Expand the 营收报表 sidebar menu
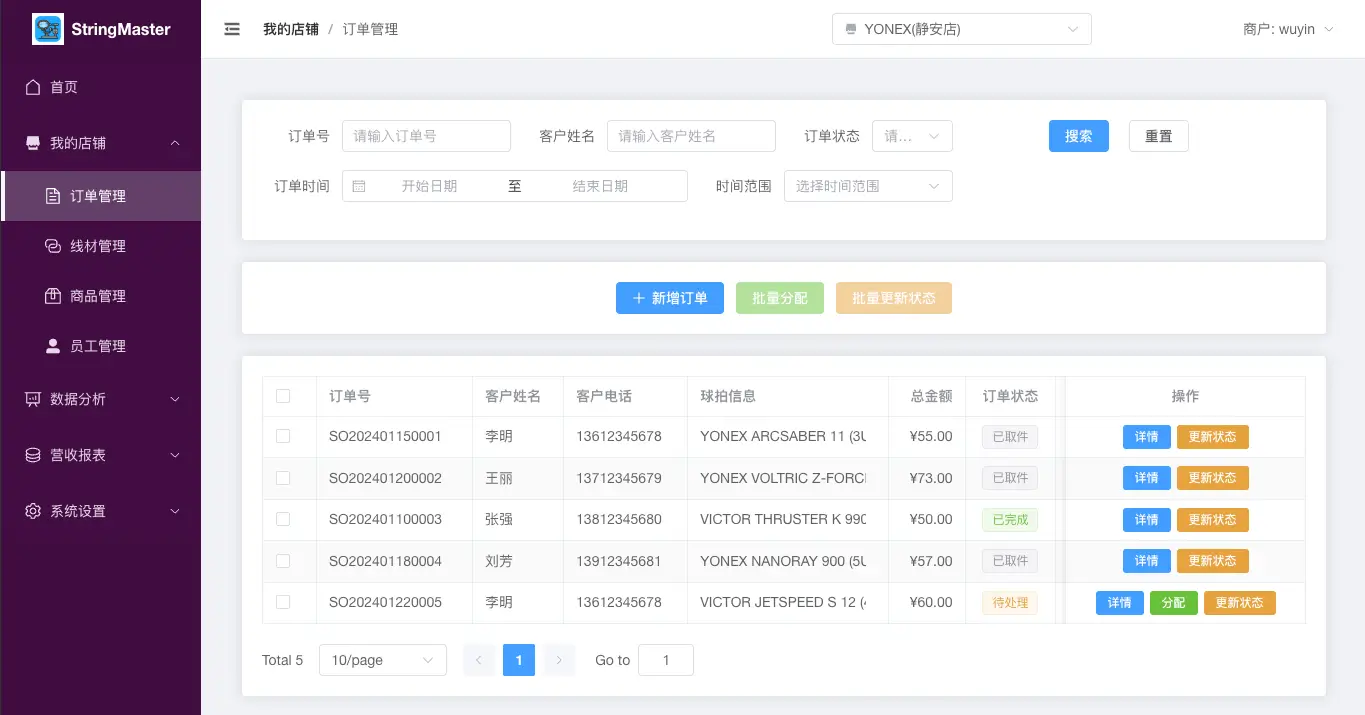 101,455
